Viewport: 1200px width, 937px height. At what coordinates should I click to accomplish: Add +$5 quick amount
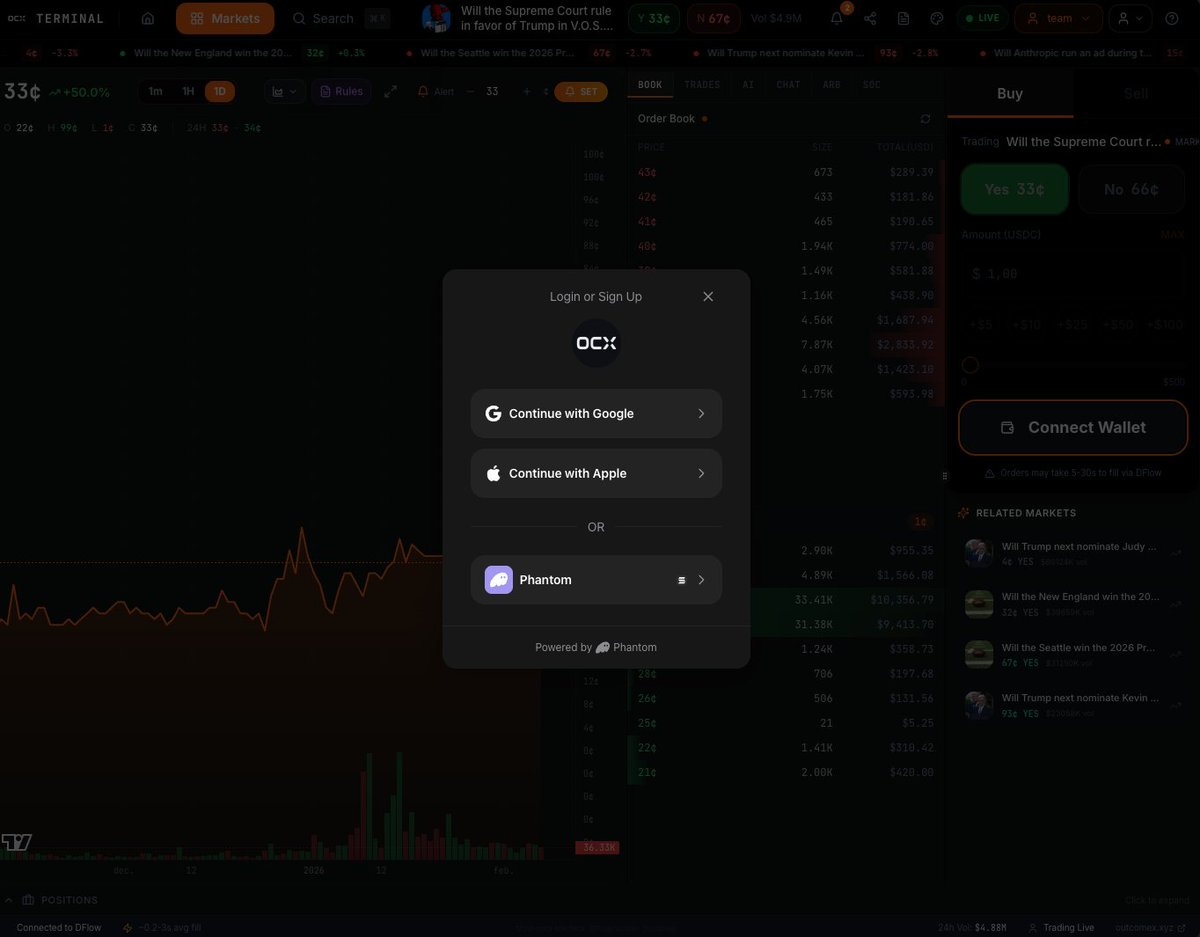pos(981,324)
